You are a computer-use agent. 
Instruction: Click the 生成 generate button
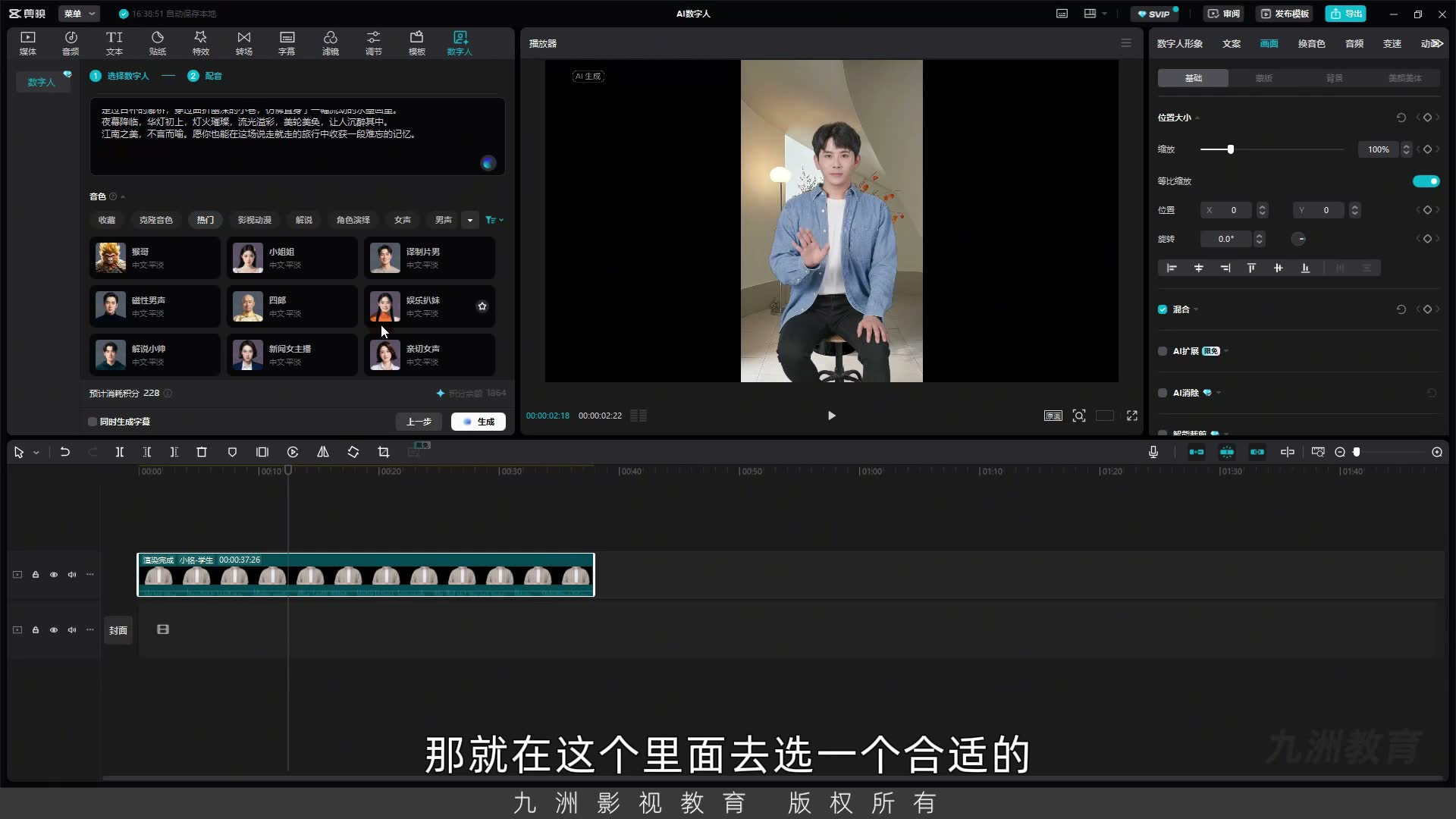point(479,422)
